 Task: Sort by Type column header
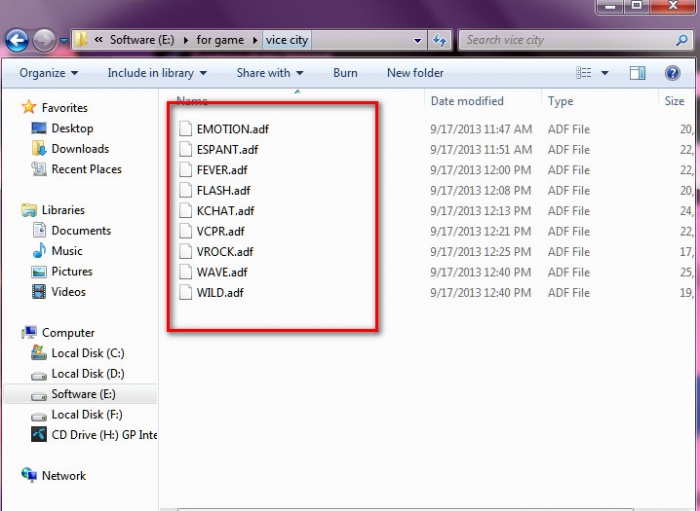[x=560, y=101]
